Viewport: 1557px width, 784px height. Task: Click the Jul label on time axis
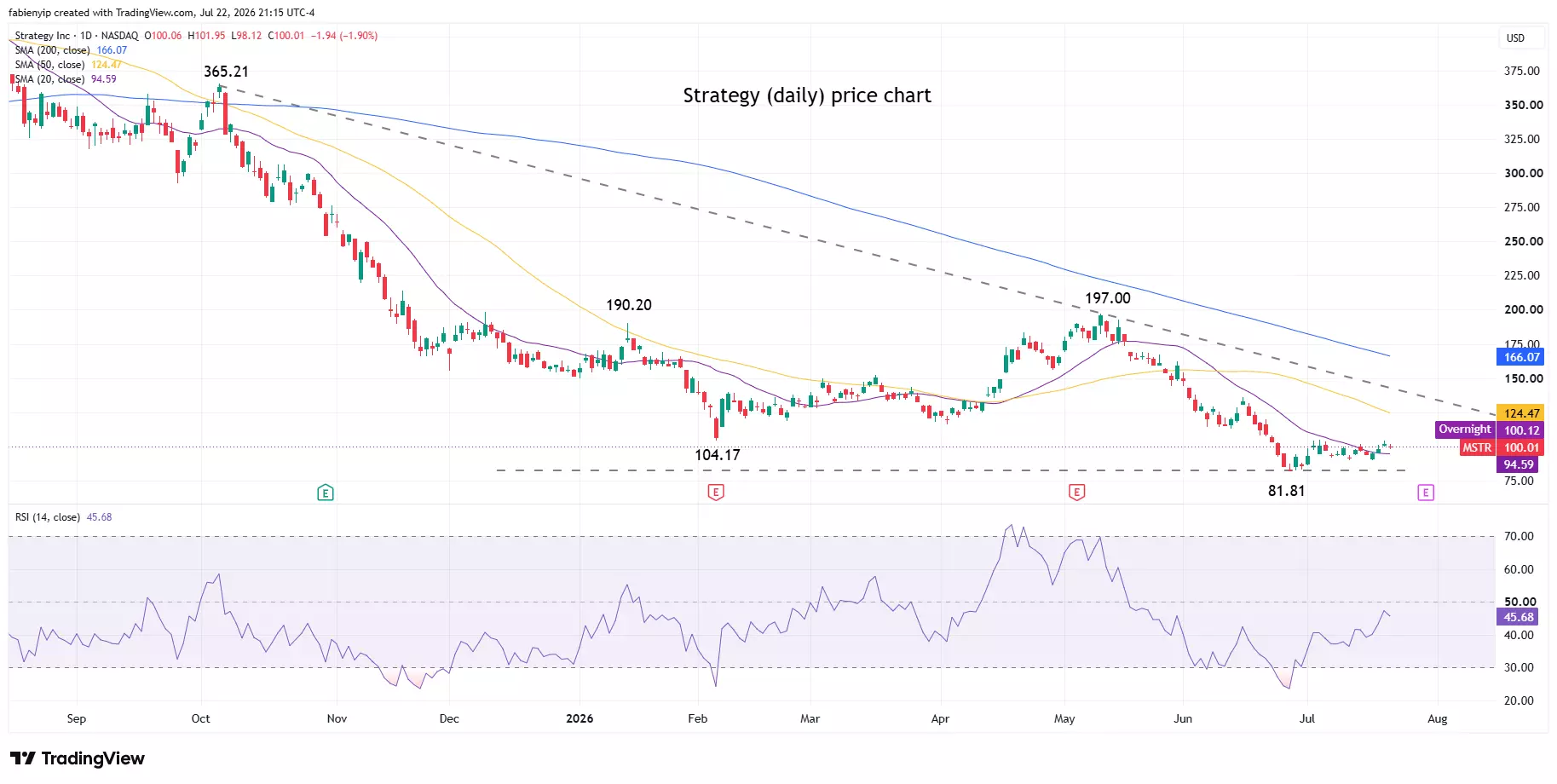(1306, 718)
